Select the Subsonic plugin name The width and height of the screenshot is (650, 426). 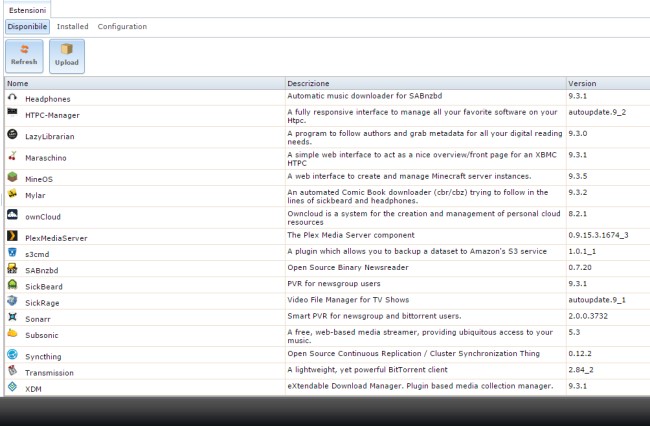pyautogui.click(x=42, y=335)
